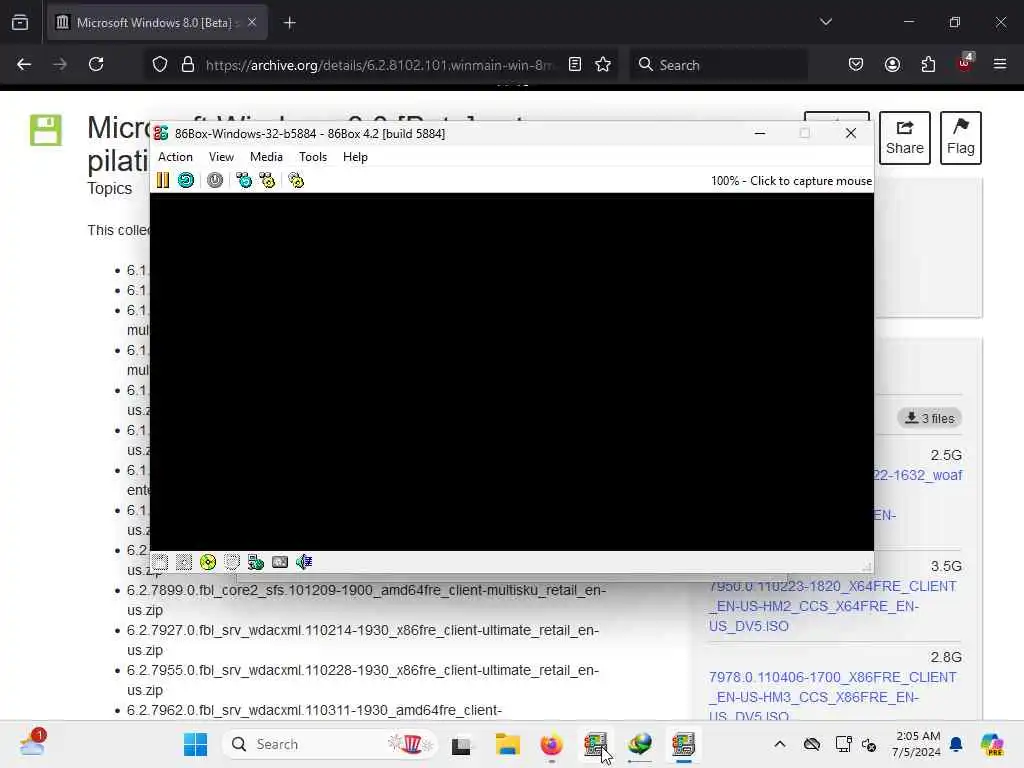Screen dimensions: 1024x768
Task: Click the hard disk status icon
Action: [232, 562]
